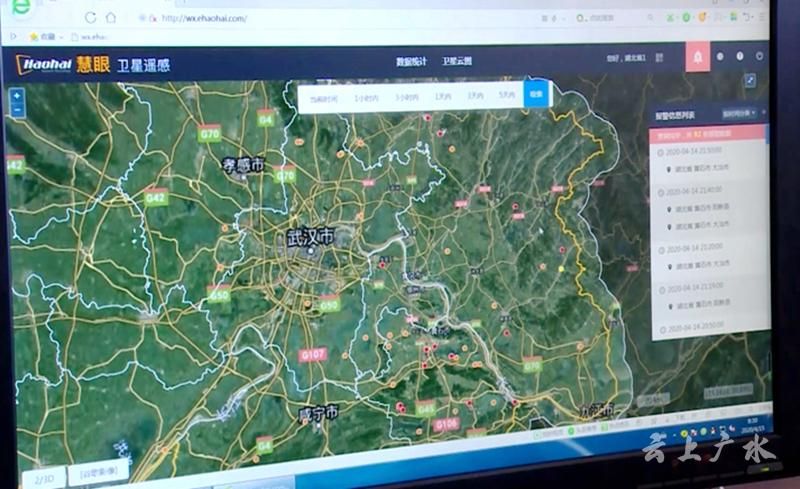Click the blue 检索 search button

tap(537, 96)
